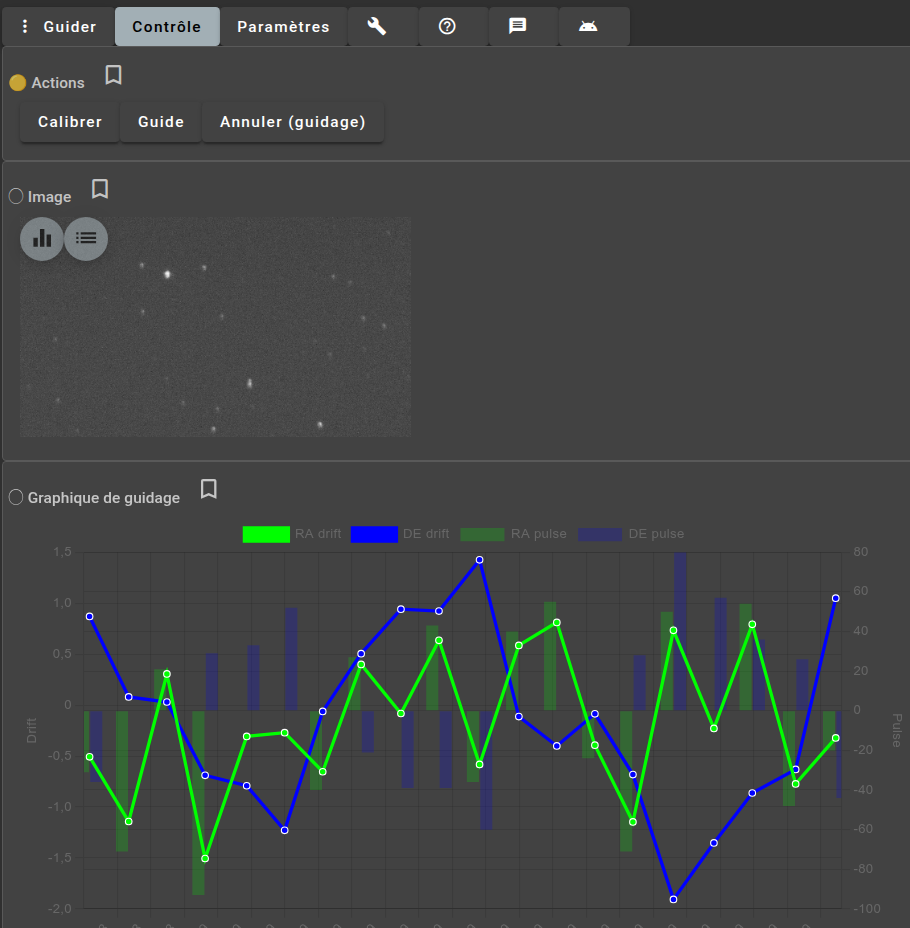The height and width of the screenshot is (928, 910).
Task: Bookmark the Graphique de guidage section
Action: (x=209, y=489)
